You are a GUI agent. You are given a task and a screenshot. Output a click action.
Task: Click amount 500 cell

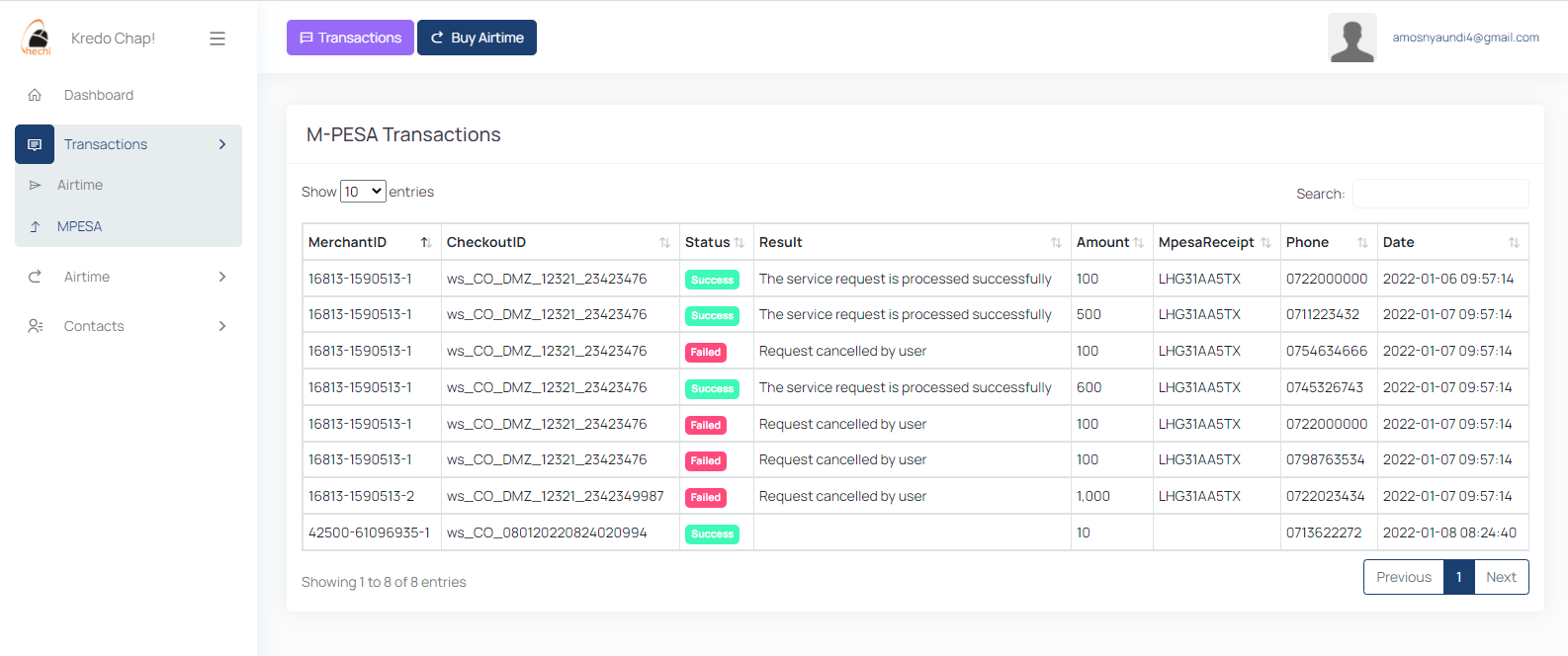(1112, 314)
